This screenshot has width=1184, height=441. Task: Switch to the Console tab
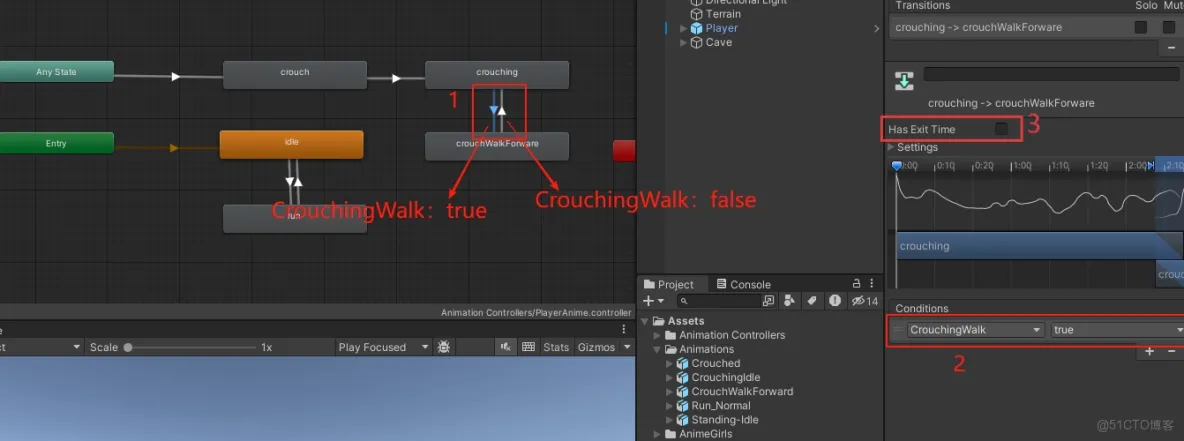[x=743, y=284]
